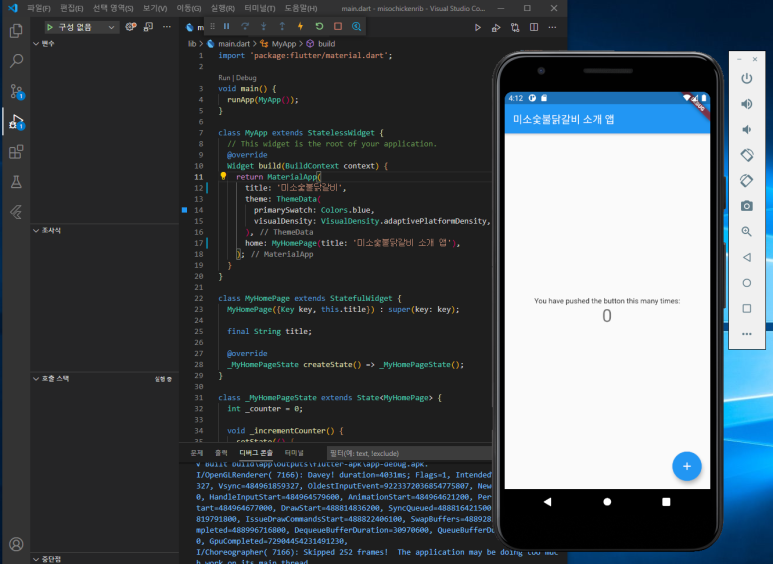Open the Search view in activity bar

tap(16, 61)
